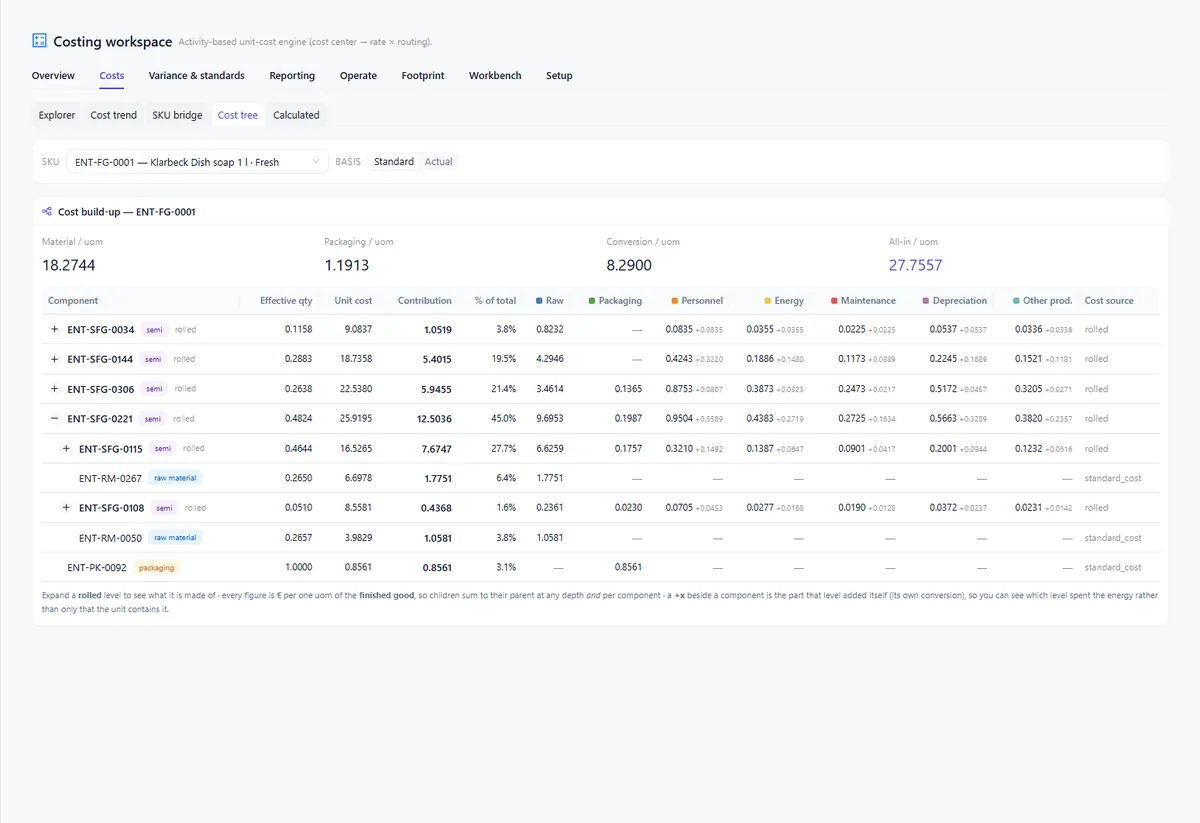Click the yellow Energy legend swatch
Screen dimensions: 1200x823
[767, 300]
